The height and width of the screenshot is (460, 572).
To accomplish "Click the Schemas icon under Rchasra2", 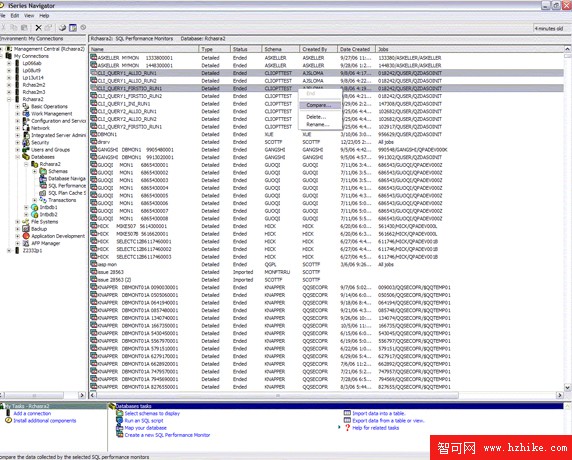I will [x=43, y=171].
